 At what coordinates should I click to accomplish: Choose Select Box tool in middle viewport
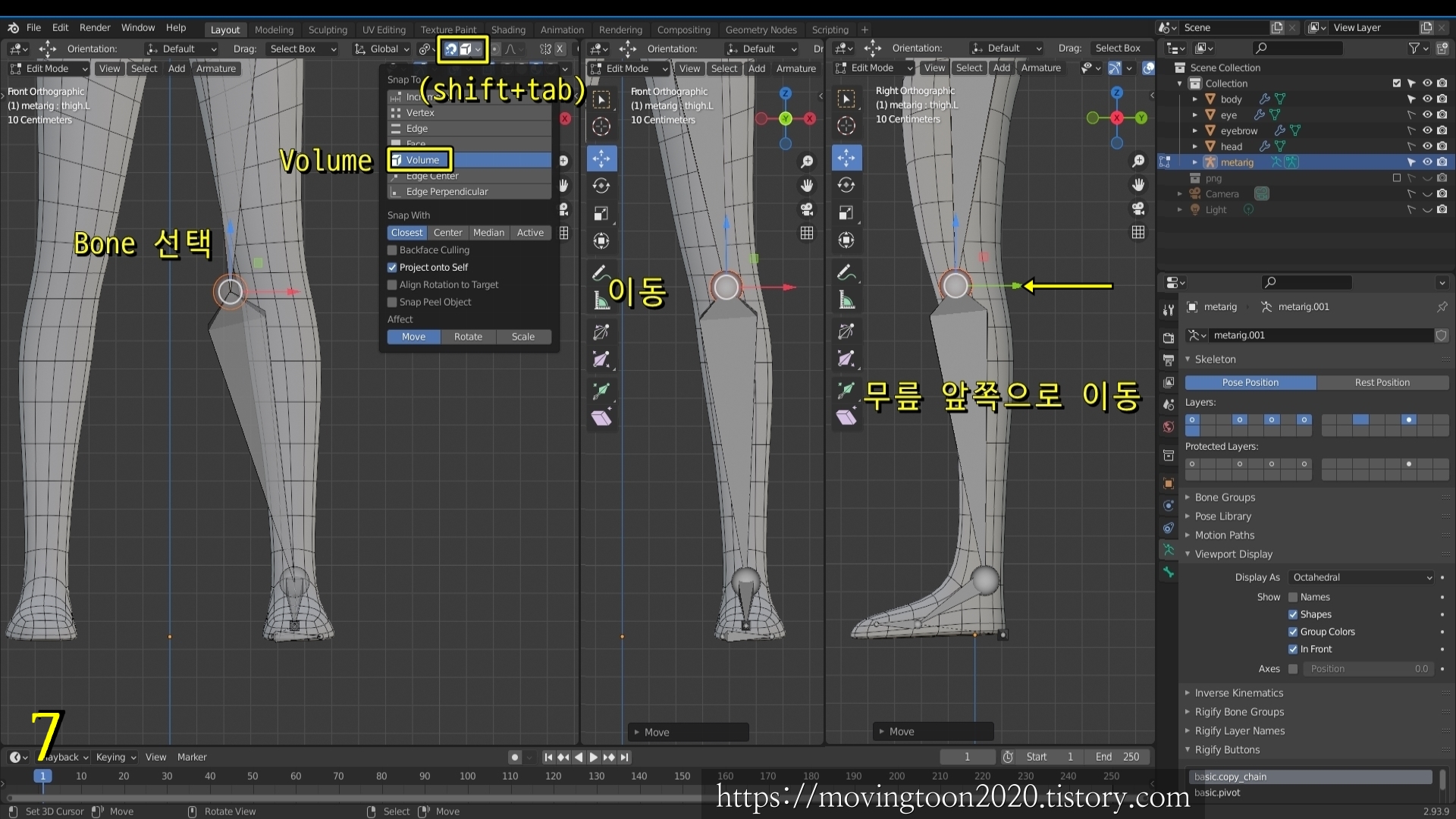pyautogui.click(x=601, y=99)
